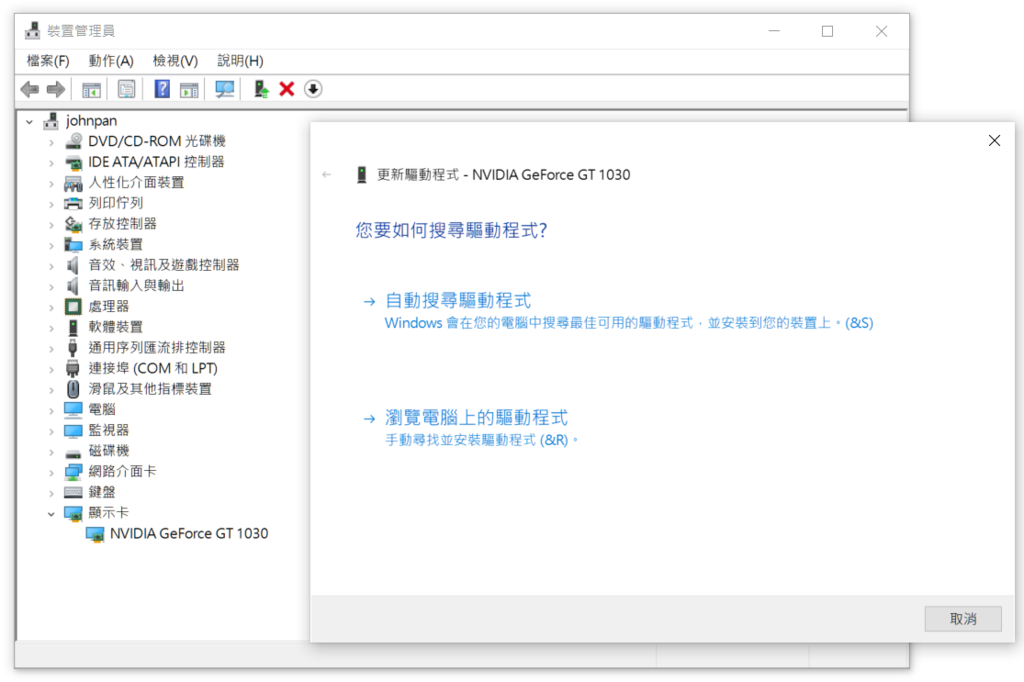Select 音效、視訊及遊戲控制器 tree label
Image resolution: width=1024 pixels, height=682 pixels.
pos(164,265)
